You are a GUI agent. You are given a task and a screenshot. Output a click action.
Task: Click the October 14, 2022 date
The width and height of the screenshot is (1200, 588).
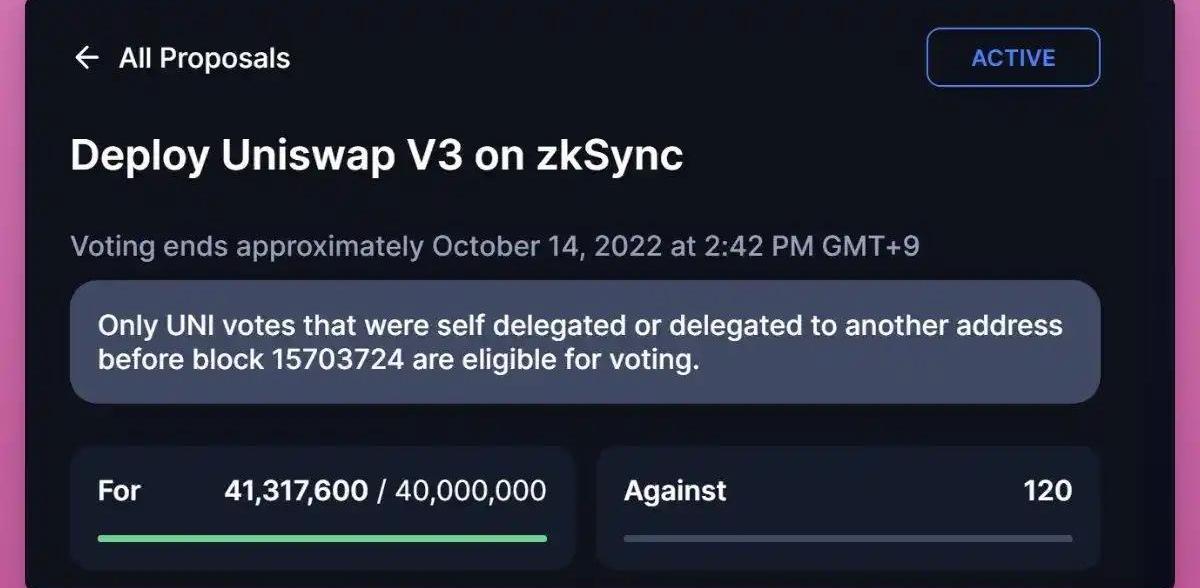pos(546,246)
